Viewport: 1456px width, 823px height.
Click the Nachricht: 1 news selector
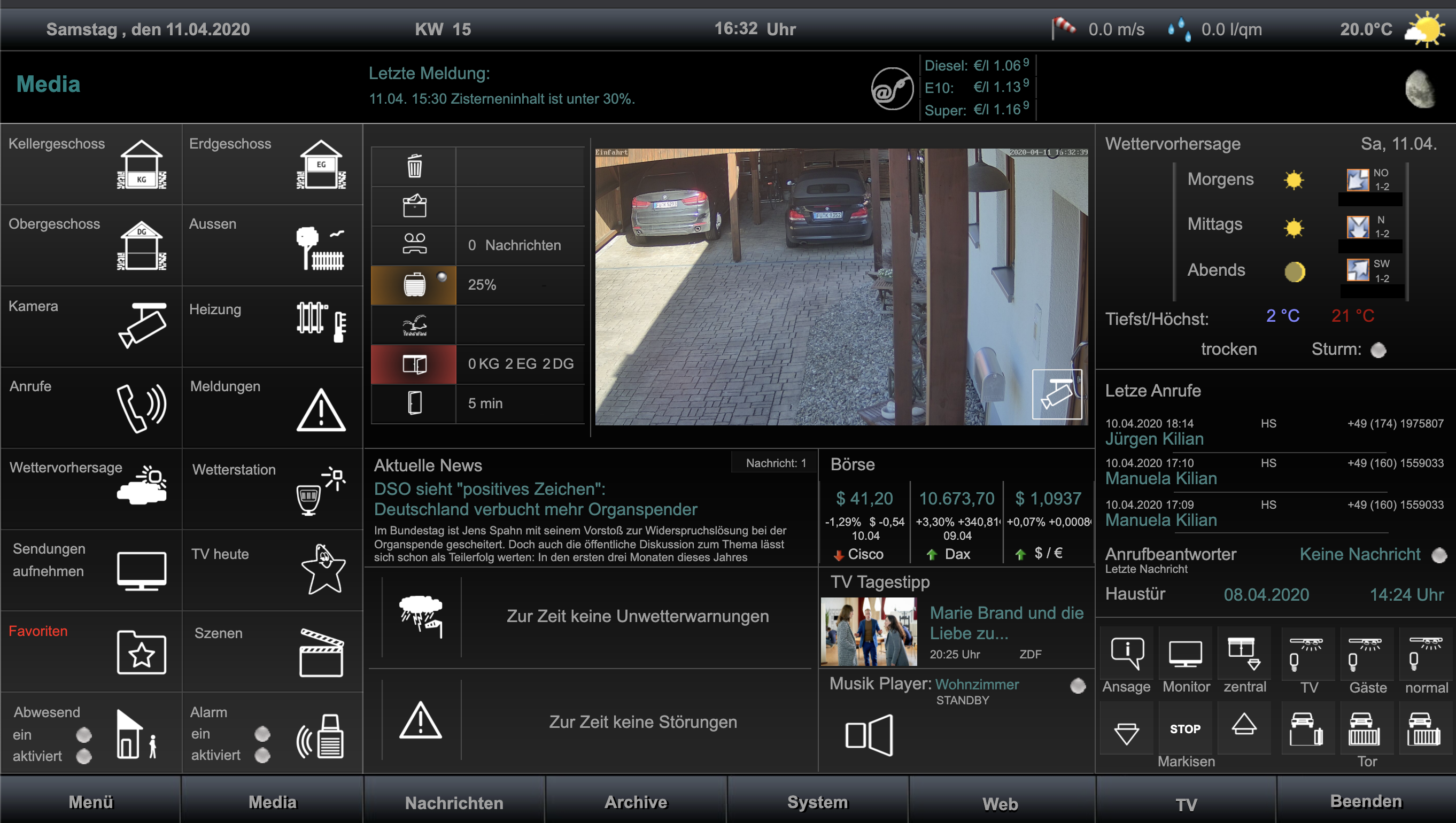[x=775, y=463]
